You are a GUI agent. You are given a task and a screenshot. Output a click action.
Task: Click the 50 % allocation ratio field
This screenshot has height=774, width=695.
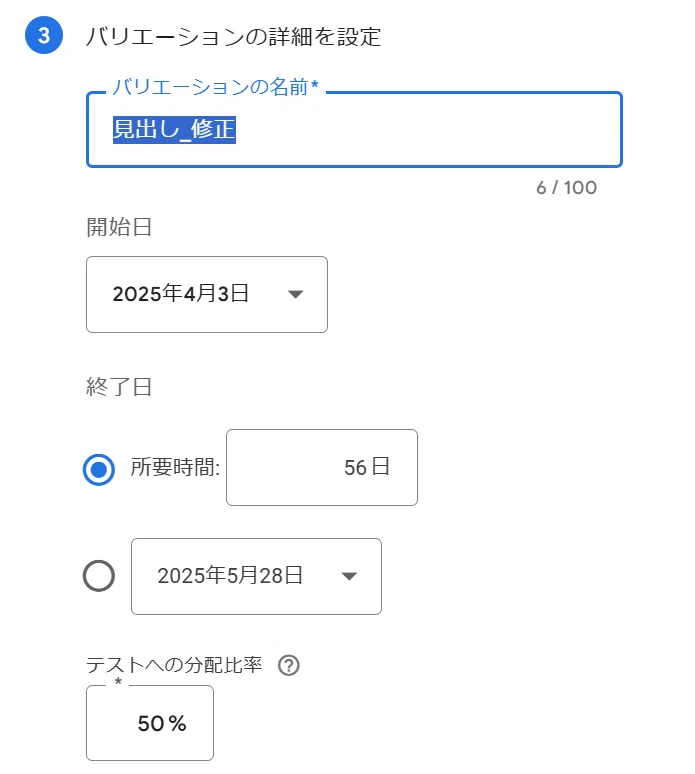[150, 723]
